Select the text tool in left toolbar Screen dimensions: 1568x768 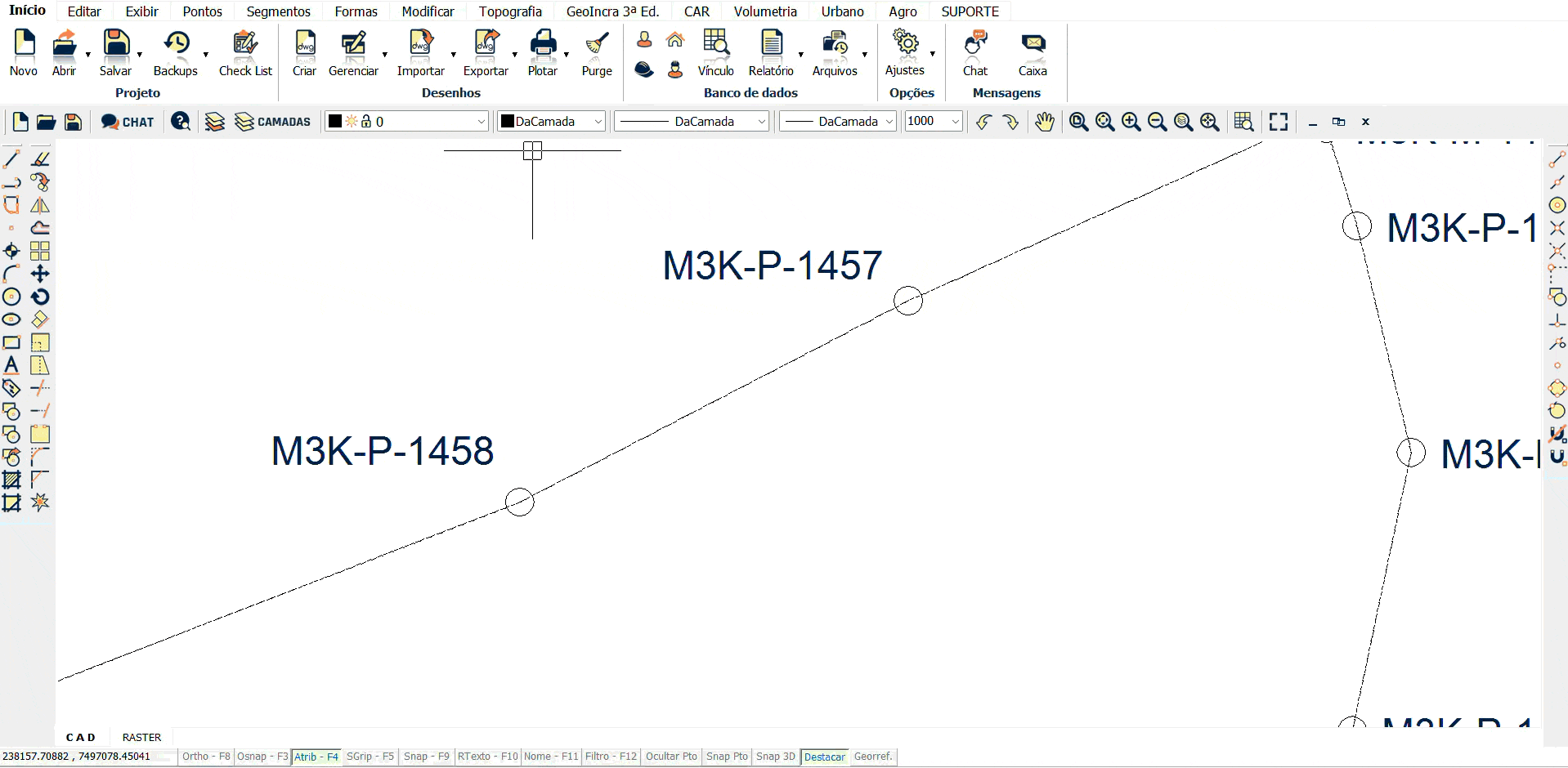pos(11,365)
